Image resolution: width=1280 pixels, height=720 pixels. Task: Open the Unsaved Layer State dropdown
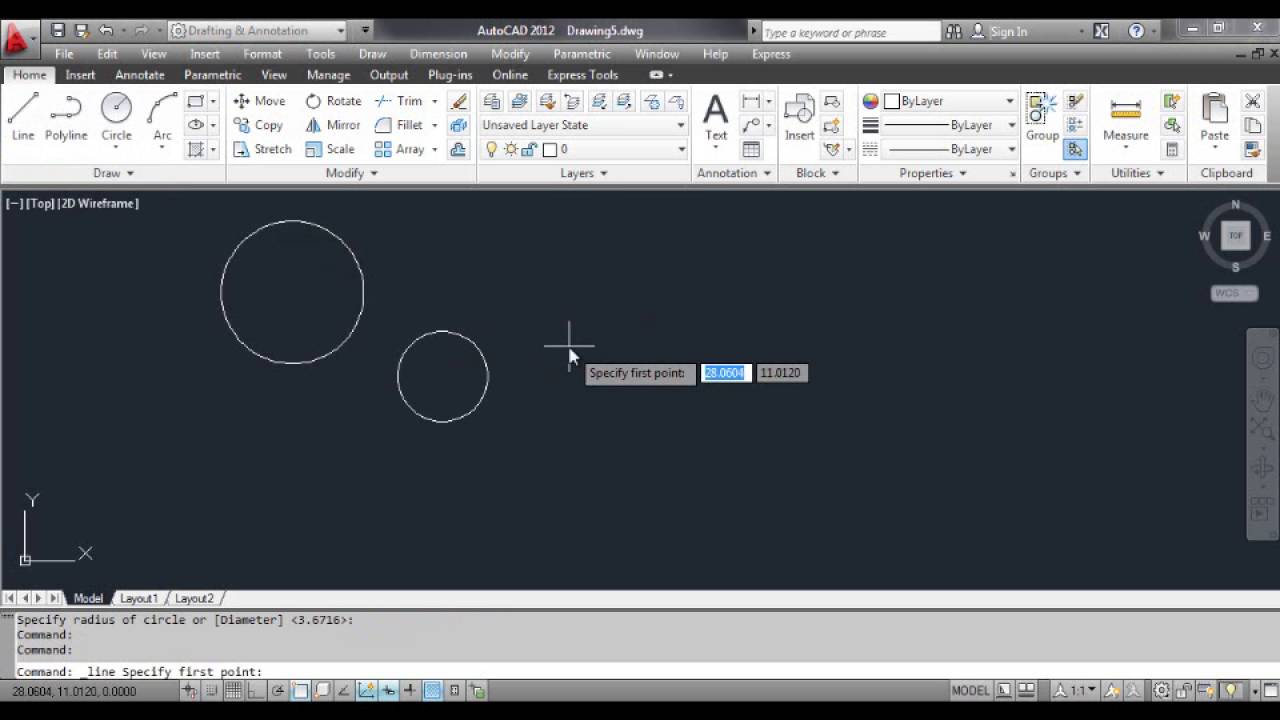[x=584, y=125]
